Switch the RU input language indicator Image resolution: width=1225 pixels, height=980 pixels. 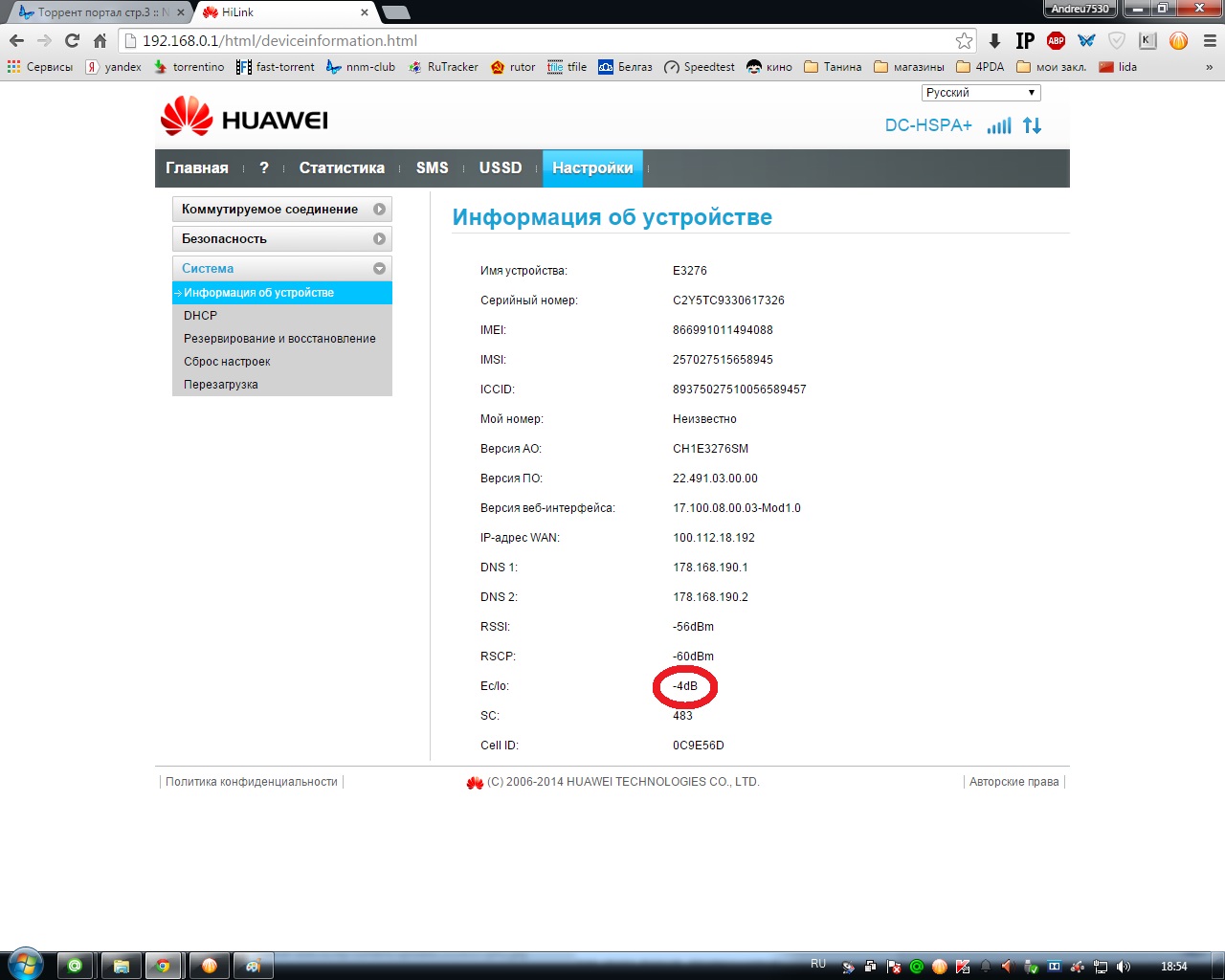[x=818, y=964]
